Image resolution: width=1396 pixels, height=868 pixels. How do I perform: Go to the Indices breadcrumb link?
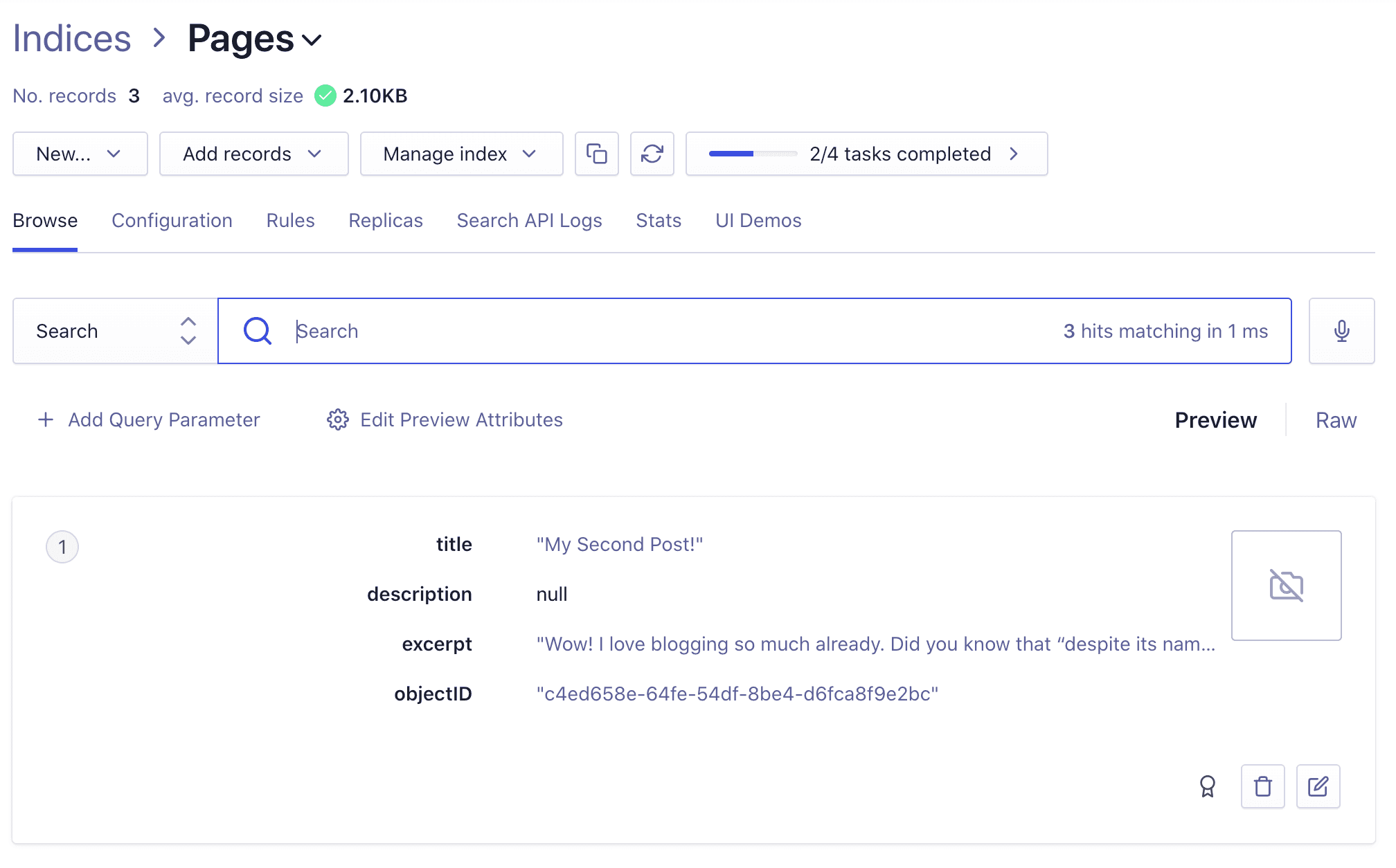[x=72, y=39]
